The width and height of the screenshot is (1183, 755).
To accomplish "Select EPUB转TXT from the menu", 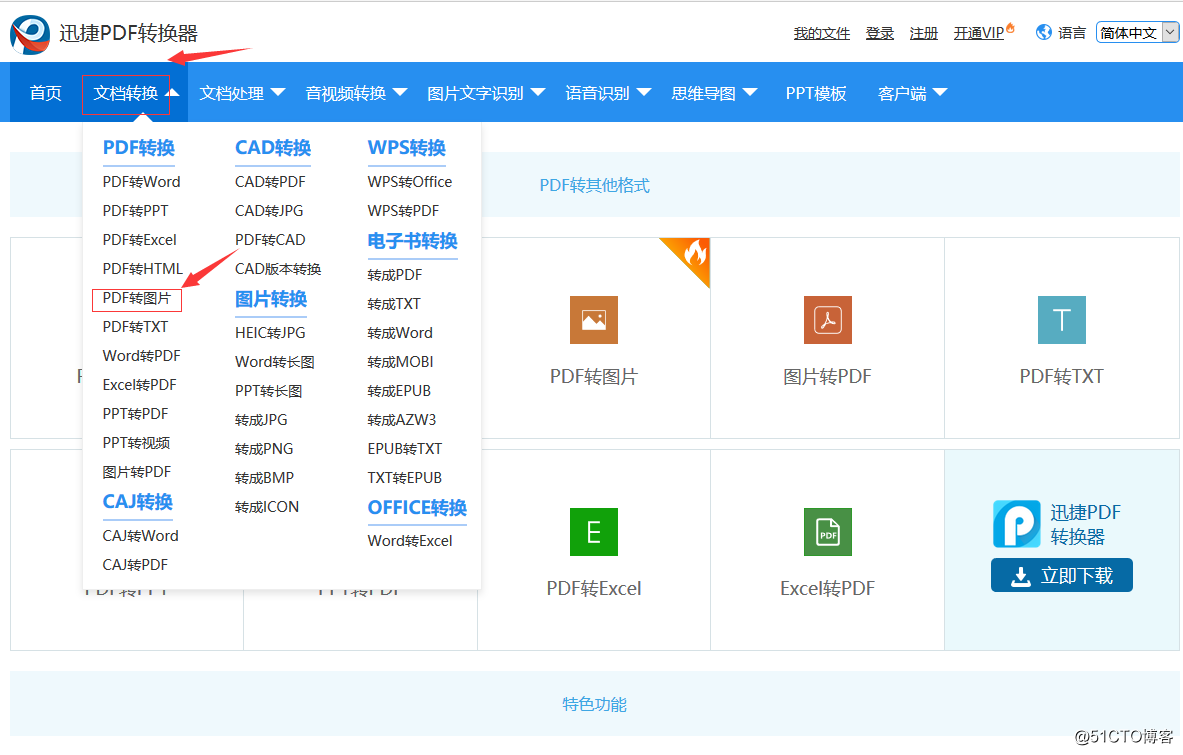I will [x=404, y=449].
